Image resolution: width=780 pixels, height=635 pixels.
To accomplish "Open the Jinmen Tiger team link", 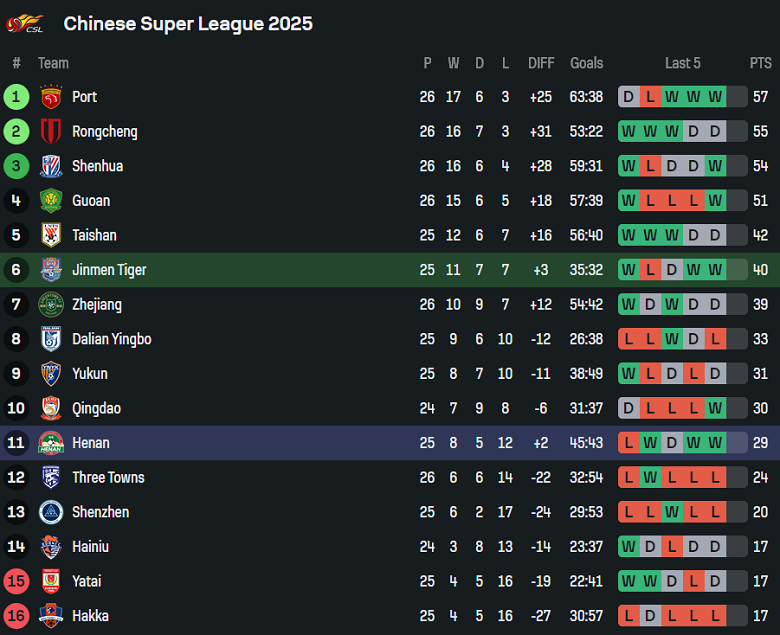I will [109, 270].
